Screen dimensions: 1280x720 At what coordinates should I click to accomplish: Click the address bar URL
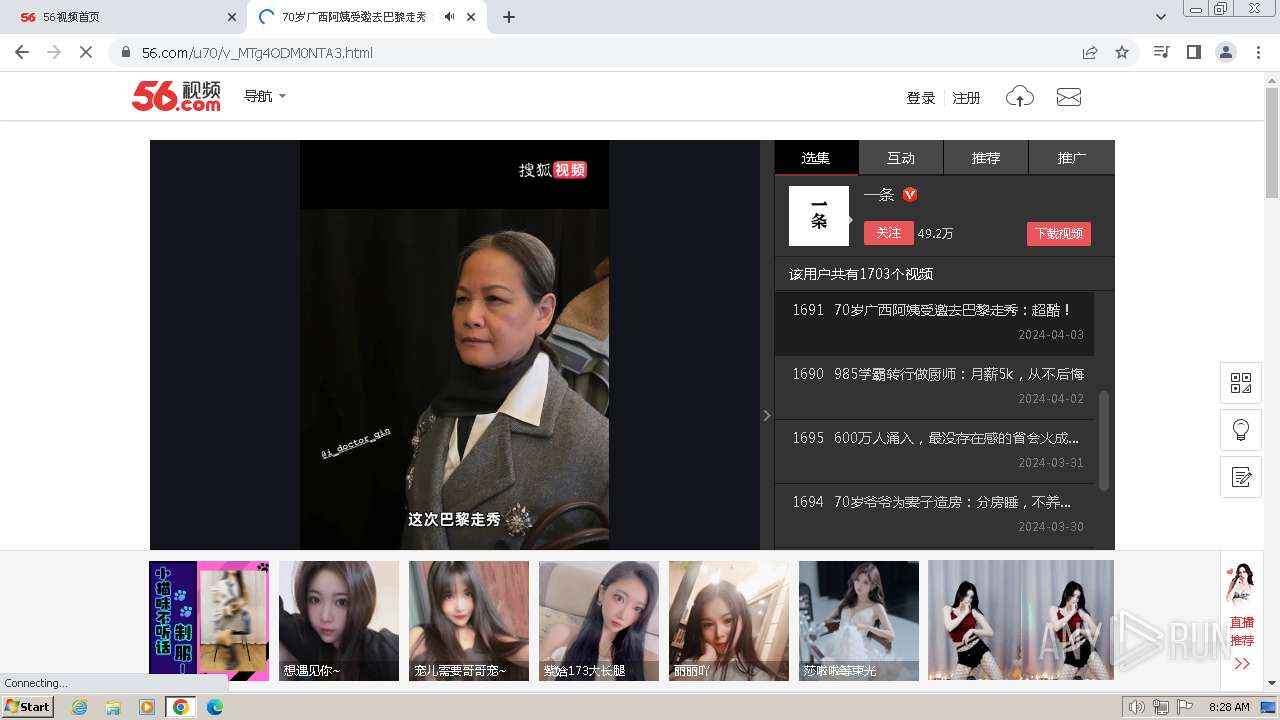pyautogui.click(x=257, y=53)
